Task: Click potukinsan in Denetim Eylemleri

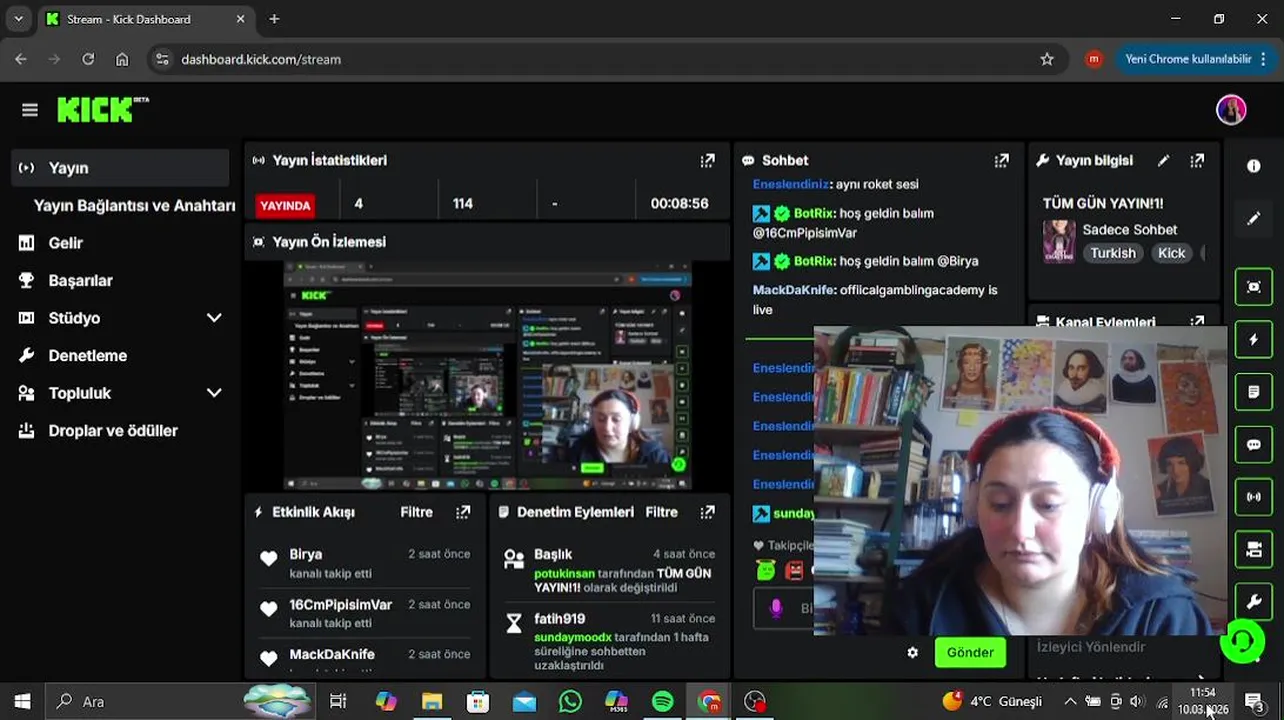Action: point(564,574)
